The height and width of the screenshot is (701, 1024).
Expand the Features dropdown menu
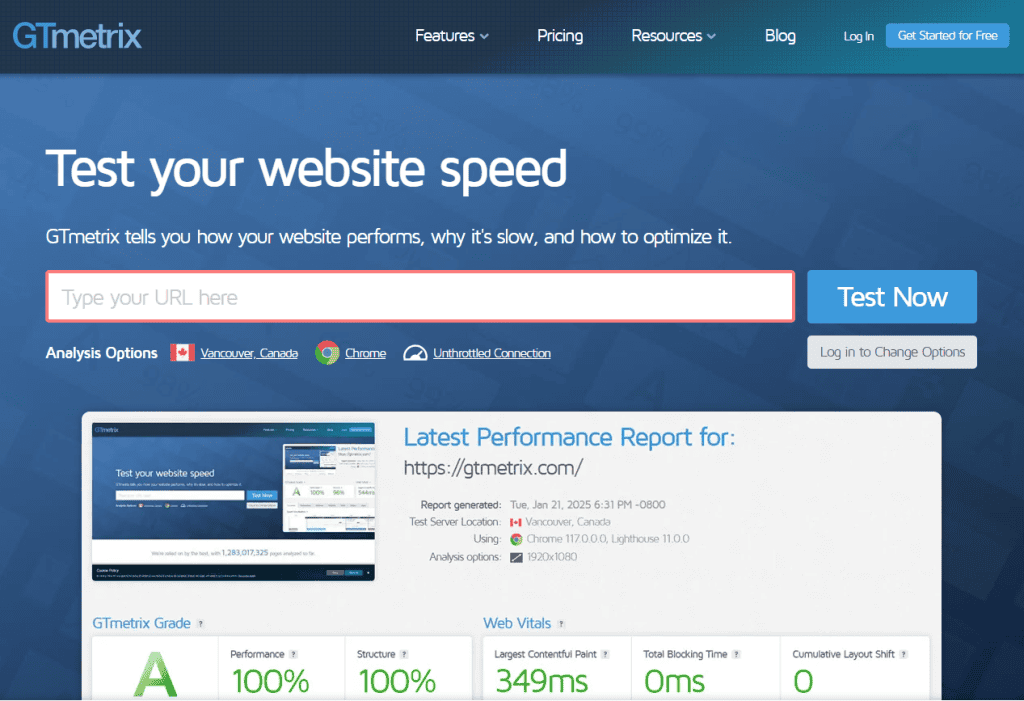(452, 36)
